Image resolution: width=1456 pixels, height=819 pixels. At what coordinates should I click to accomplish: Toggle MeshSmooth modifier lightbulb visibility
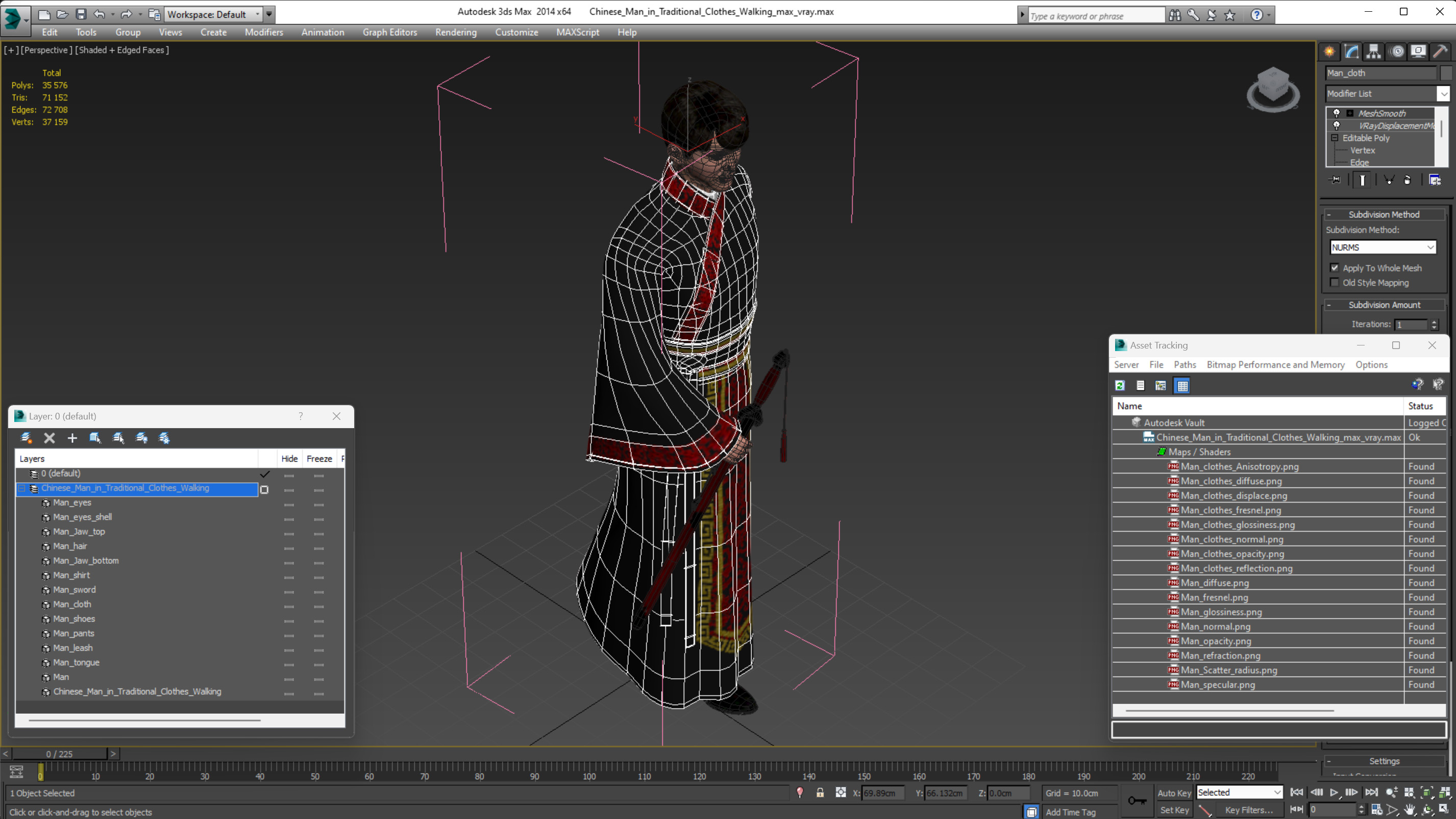pos(1337,113)
